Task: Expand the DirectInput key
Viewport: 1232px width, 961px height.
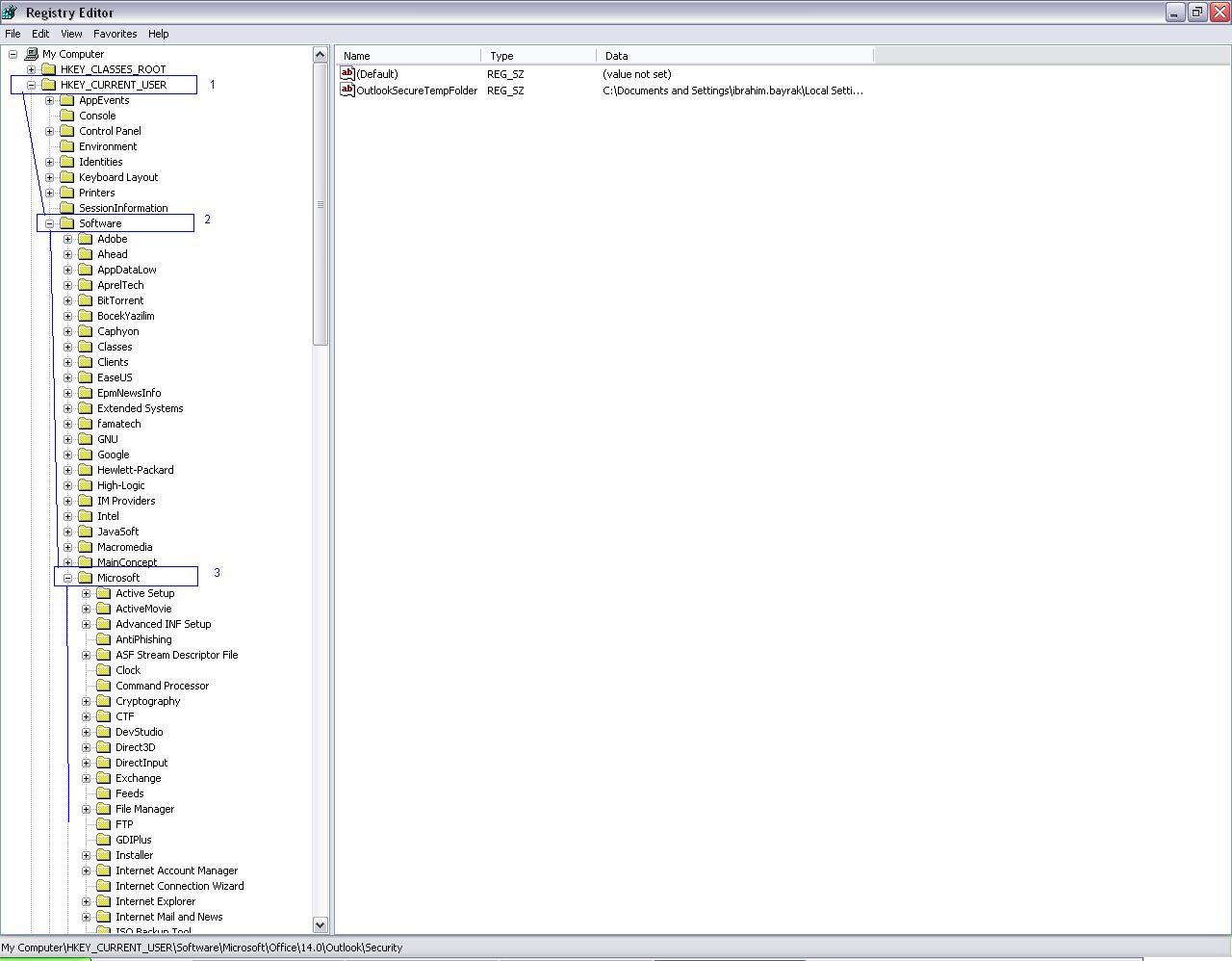Action: (x=86, y=763)
